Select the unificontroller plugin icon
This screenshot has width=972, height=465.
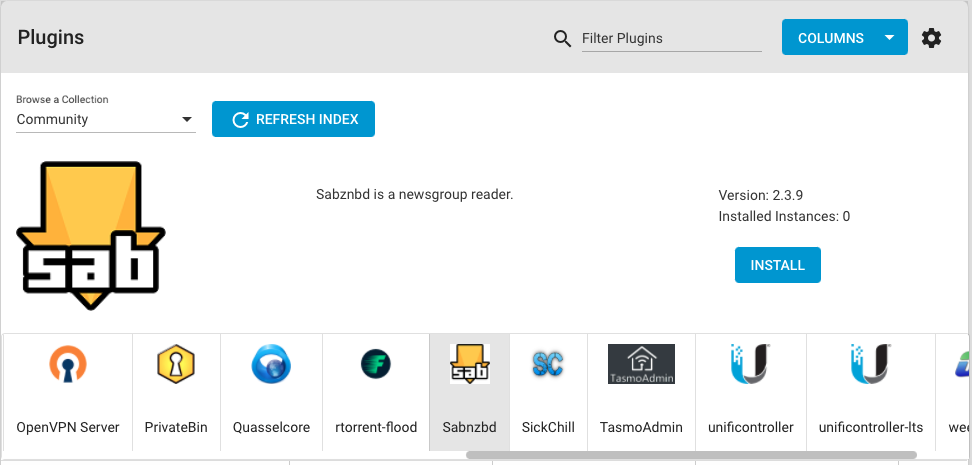coord(750,365)
